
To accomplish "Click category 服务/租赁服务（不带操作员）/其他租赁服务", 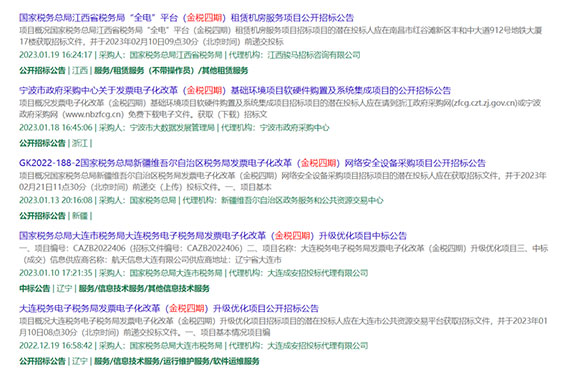I will coord(171,70).
